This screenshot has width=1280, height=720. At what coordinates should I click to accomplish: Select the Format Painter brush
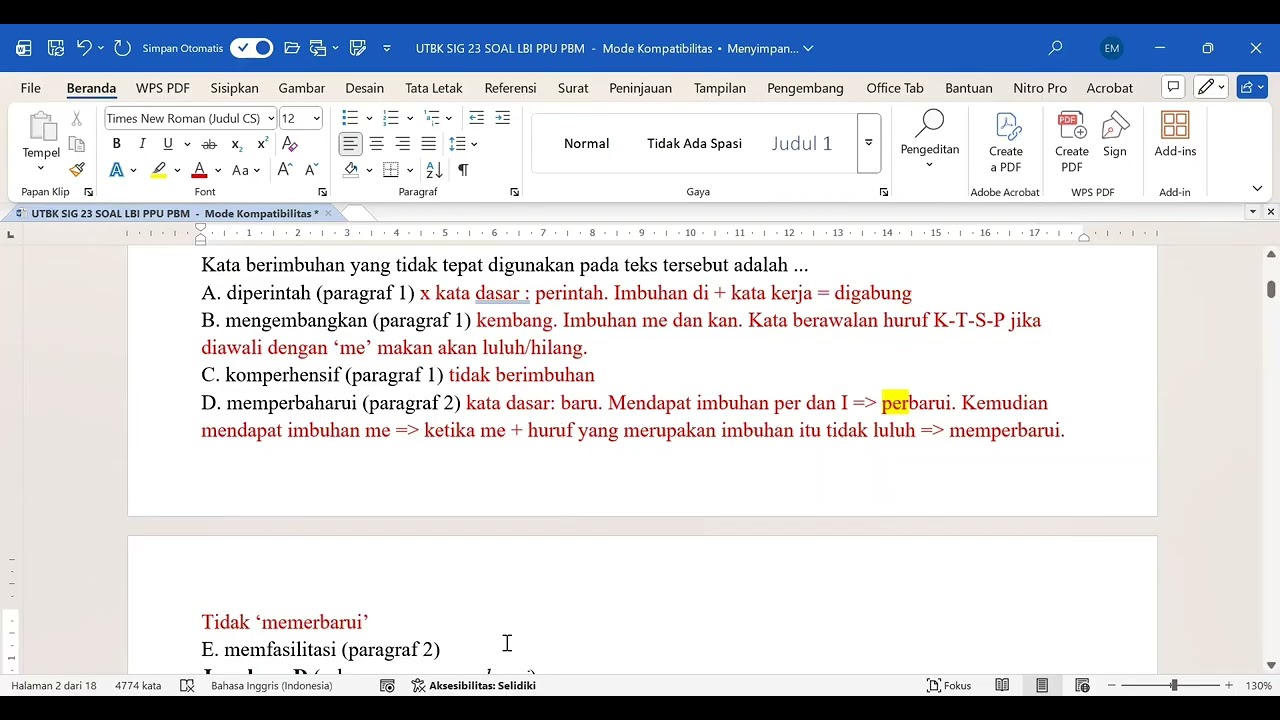pos(76,169)
